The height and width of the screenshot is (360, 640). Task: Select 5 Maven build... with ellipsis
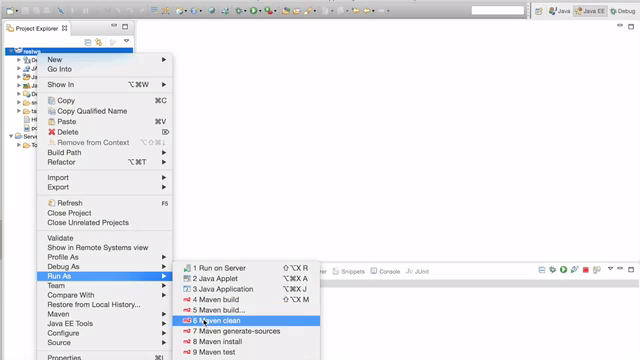pos(246,310)
